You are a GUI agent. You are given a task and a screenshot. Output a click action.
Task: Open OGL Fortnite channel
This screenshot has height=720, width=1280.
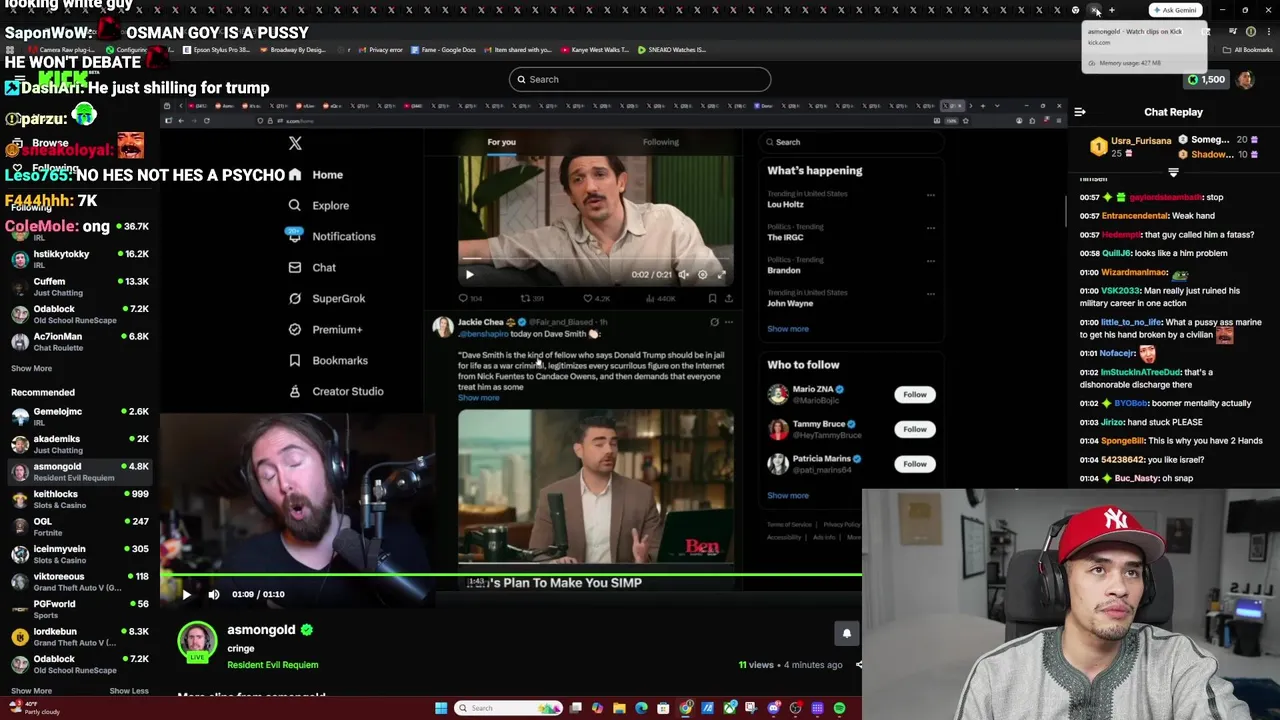tap(80, 527)
